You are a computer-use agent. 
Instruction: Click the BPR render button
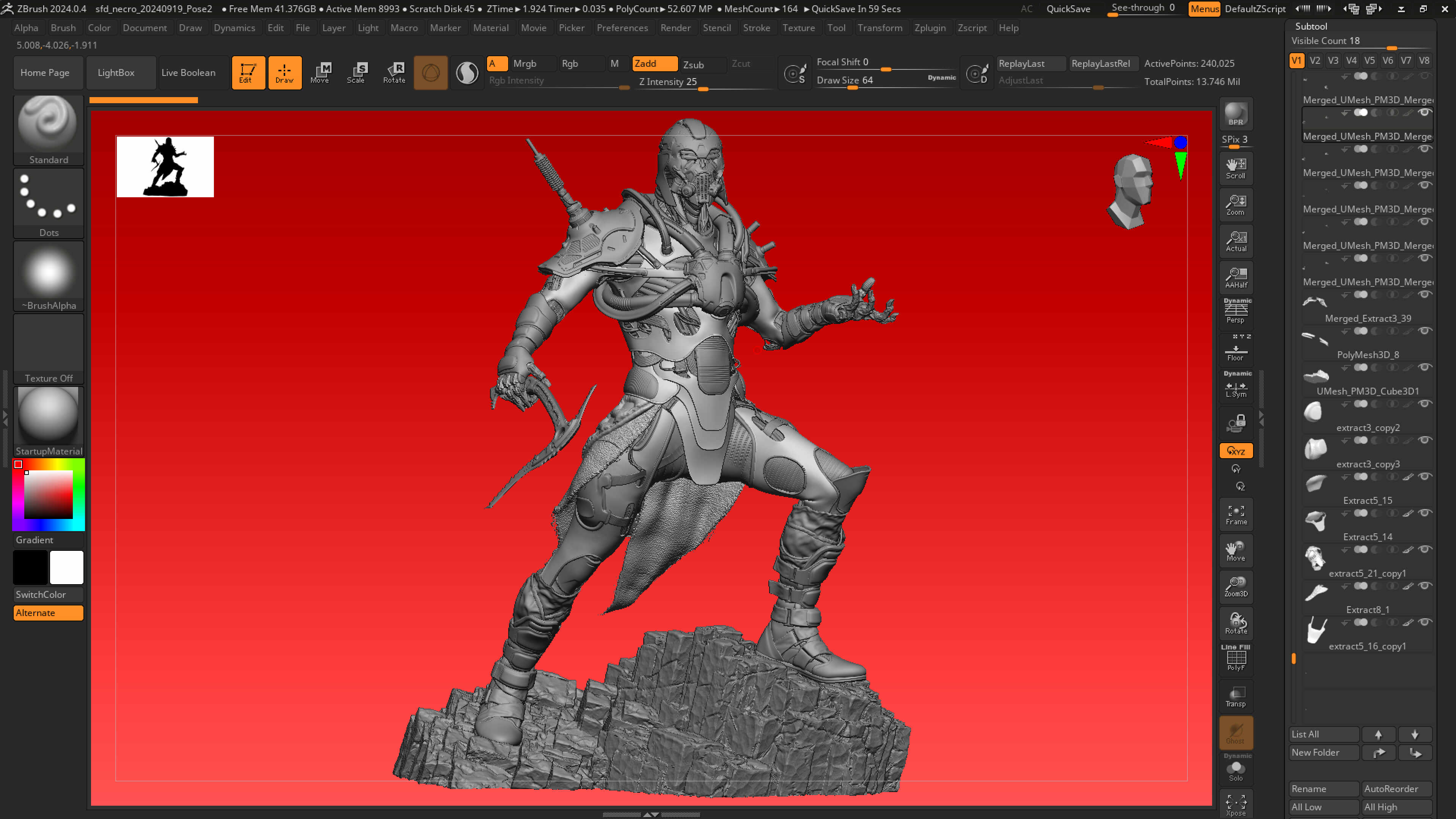1236,114
